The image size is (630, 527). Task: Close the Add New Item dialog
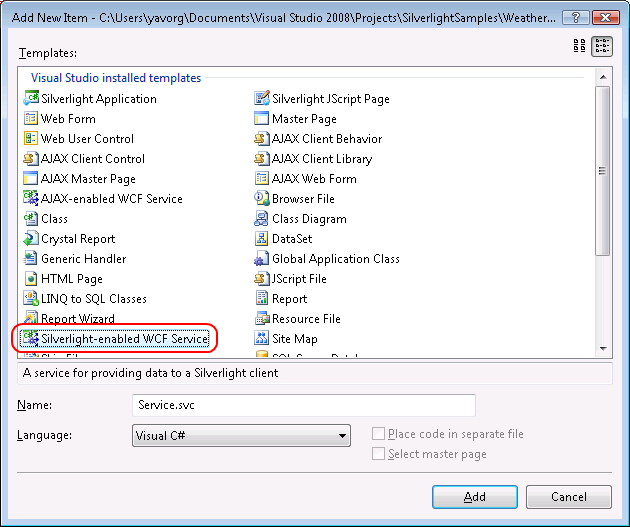pos(606,18)
